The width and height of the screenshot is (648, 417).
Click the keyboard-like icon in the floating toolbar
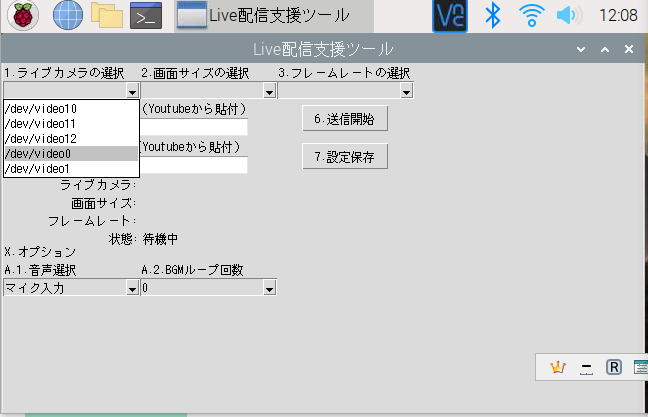[x=641, y=367]
